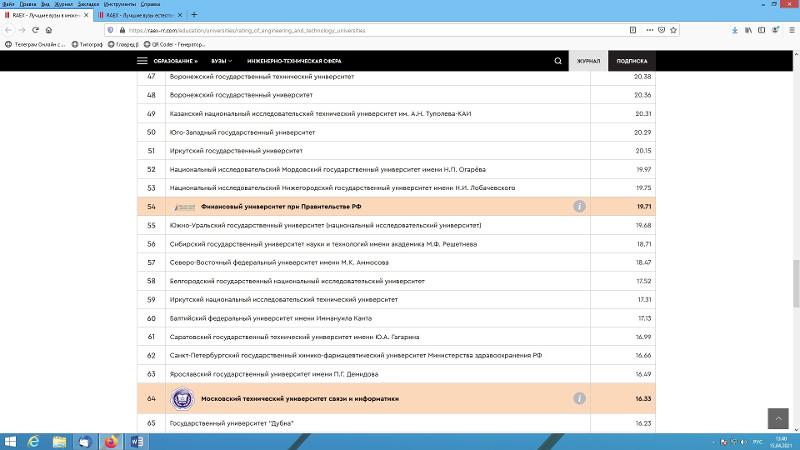The width and height of the screenshot is (800, 450).
Task: Open info icon for Московский технический университет row
Action: point(579,398)
